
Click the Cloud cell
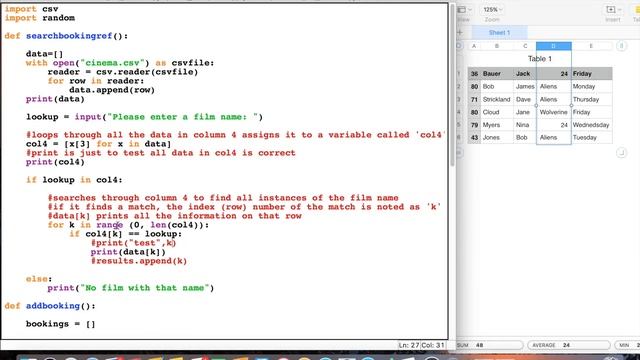click(x=497, y=112)
